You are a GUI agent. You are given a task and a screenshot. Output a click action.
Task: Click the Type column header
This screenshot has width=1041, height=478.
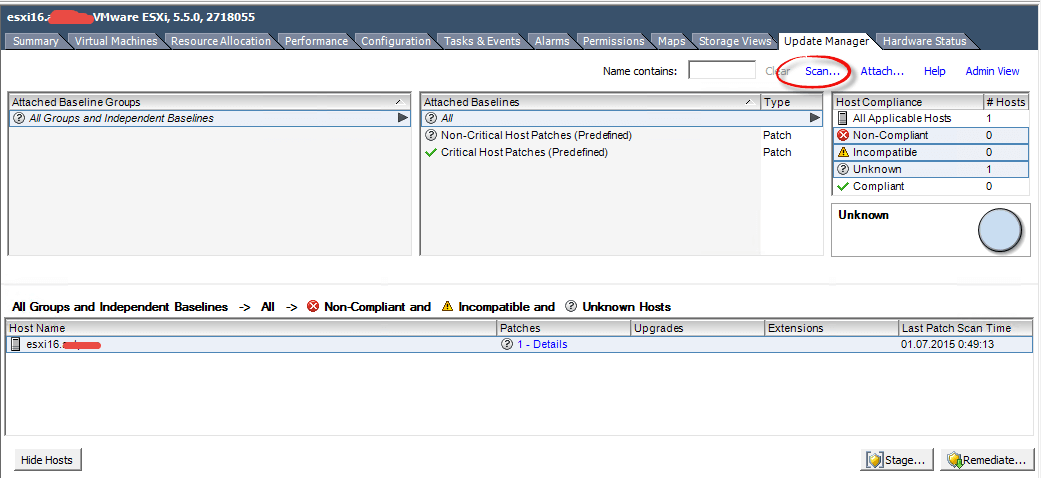(791, 102)
